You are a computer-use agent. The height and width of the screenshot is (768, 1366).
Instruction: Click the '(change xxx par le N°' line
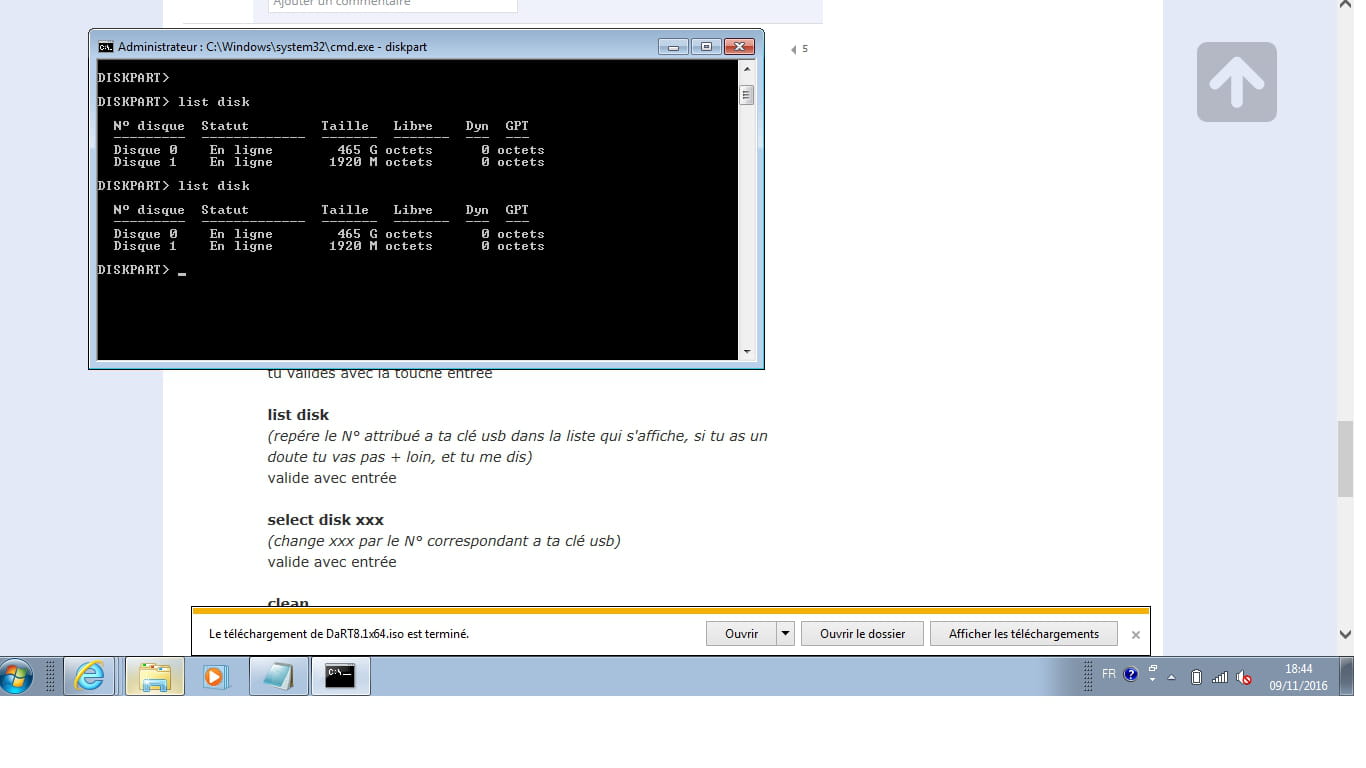[444, 541]
